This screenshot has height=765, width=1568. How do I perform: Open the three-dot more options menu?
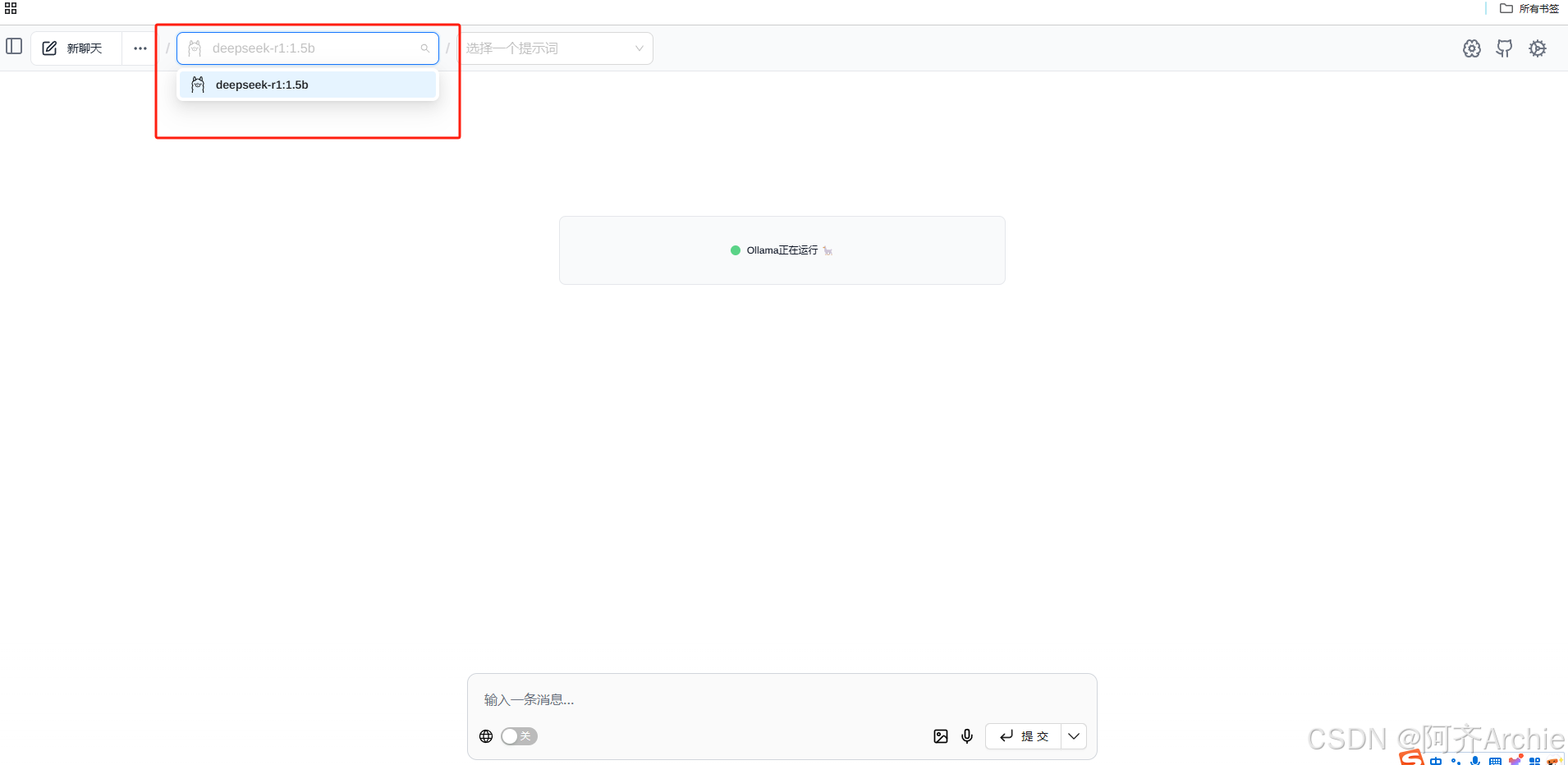point(140,48)
